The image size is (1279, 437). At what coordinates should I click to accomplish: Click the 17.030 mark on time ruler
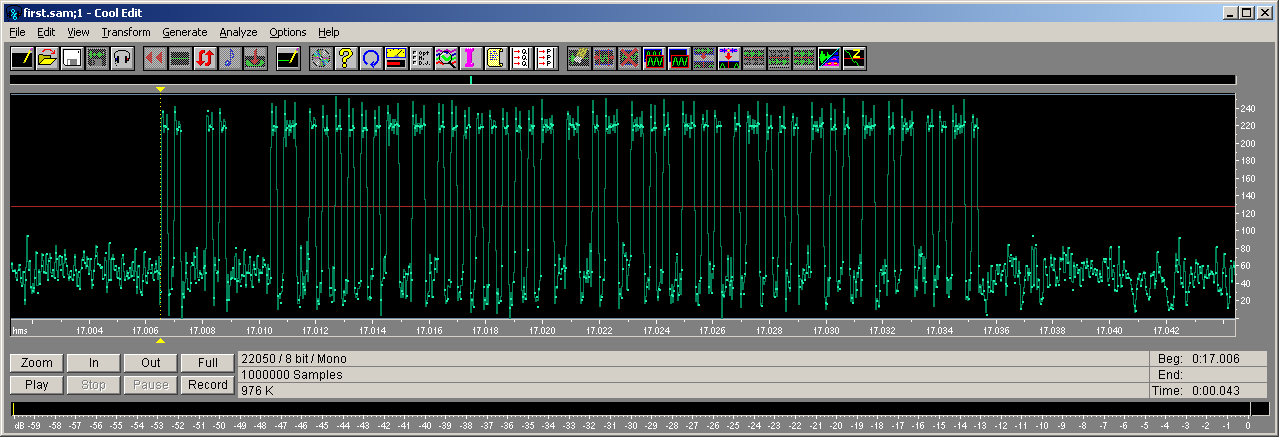pos(826,329)
